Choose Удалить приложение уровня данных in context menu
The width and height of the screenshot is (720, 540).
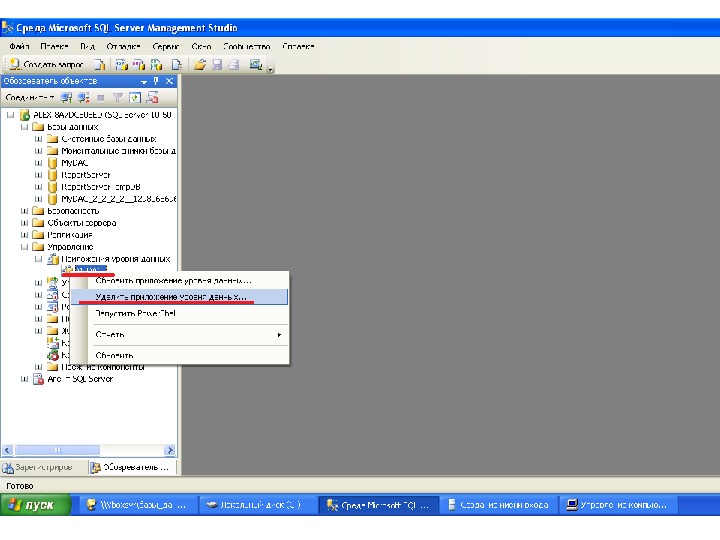click(x=180, y=297)
